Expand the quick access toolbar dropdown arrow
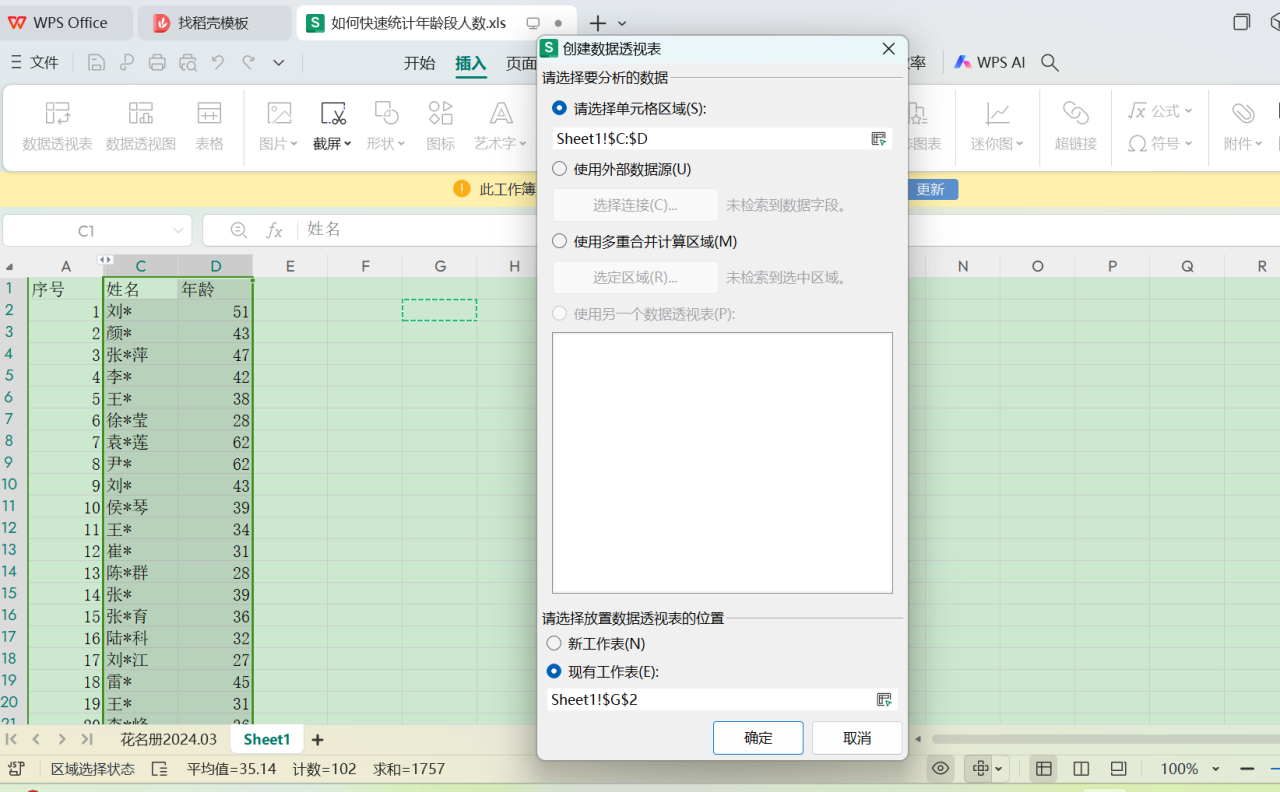 [279, 62]
